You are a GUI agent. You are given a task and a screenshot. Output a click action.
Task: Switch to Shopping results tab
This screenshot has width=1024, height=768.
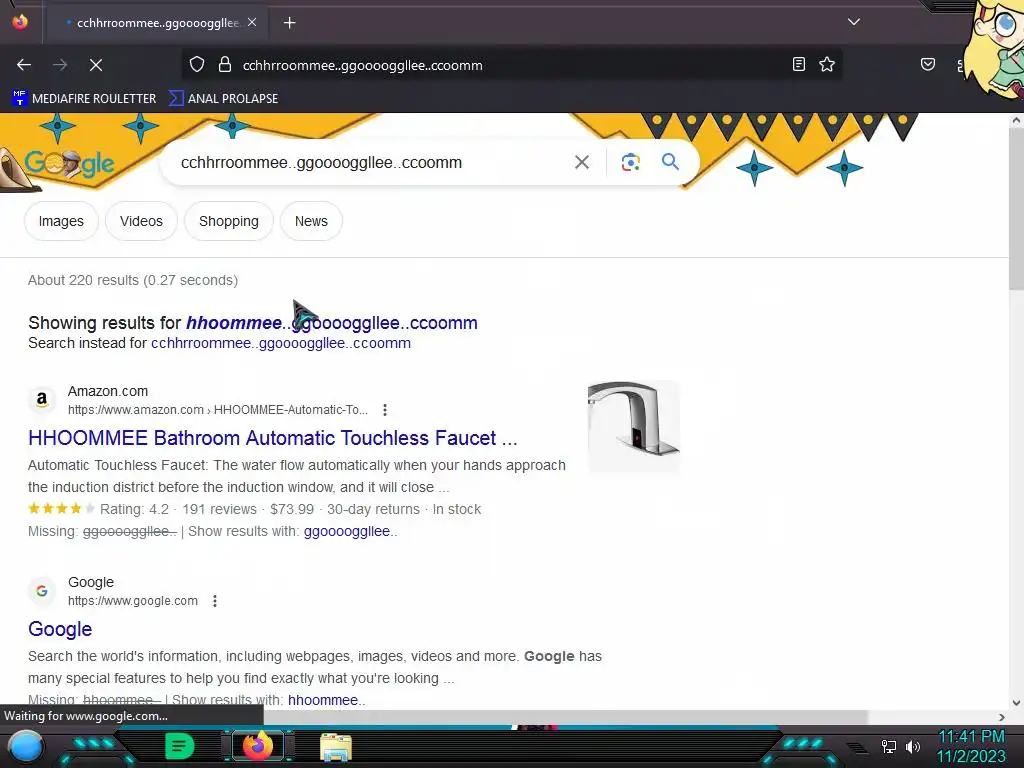click(x=229, y=221)
